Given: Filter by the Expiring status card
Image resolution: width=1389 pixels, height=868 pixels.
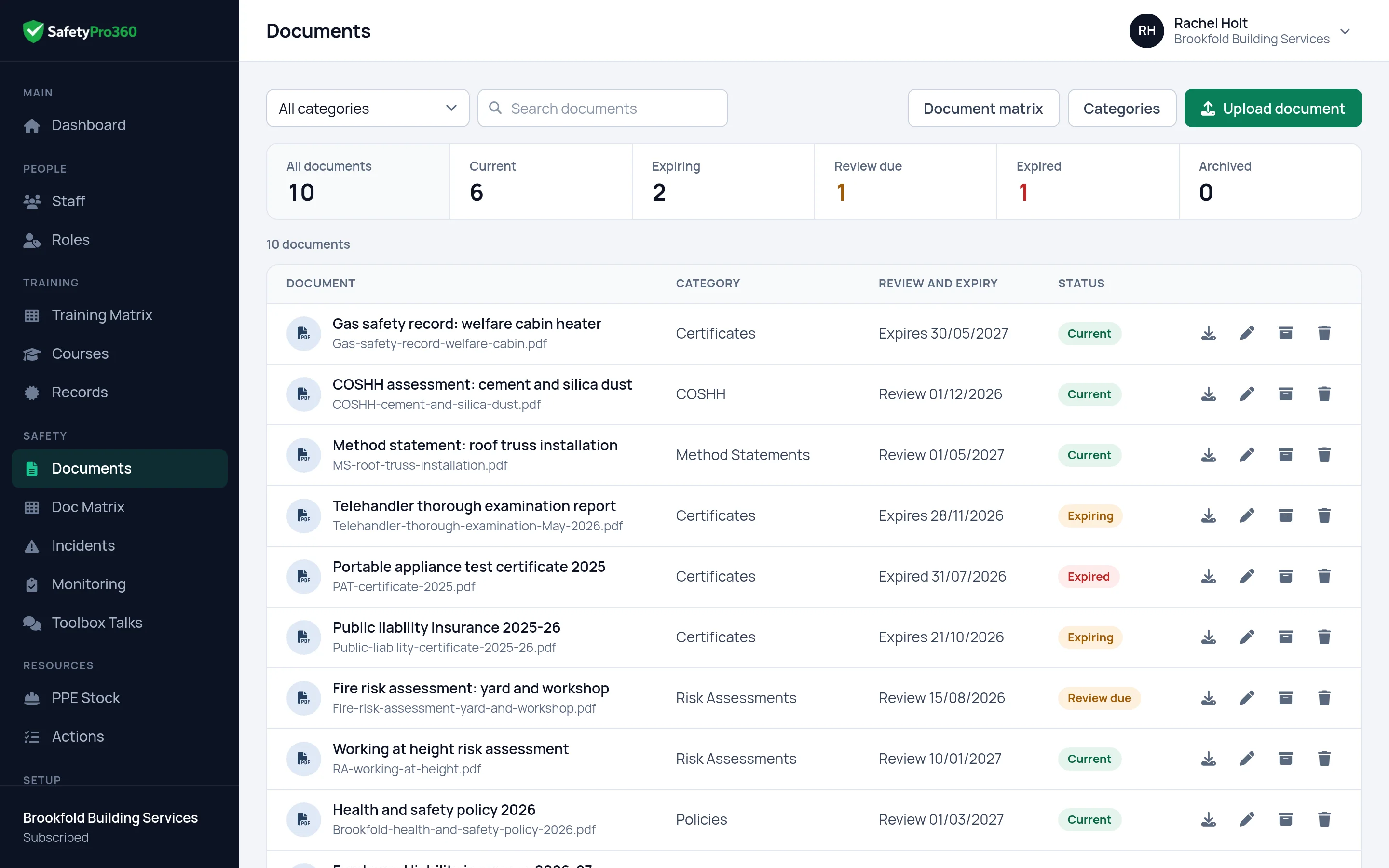Looking at the screenshot, I should coord(723,181).
